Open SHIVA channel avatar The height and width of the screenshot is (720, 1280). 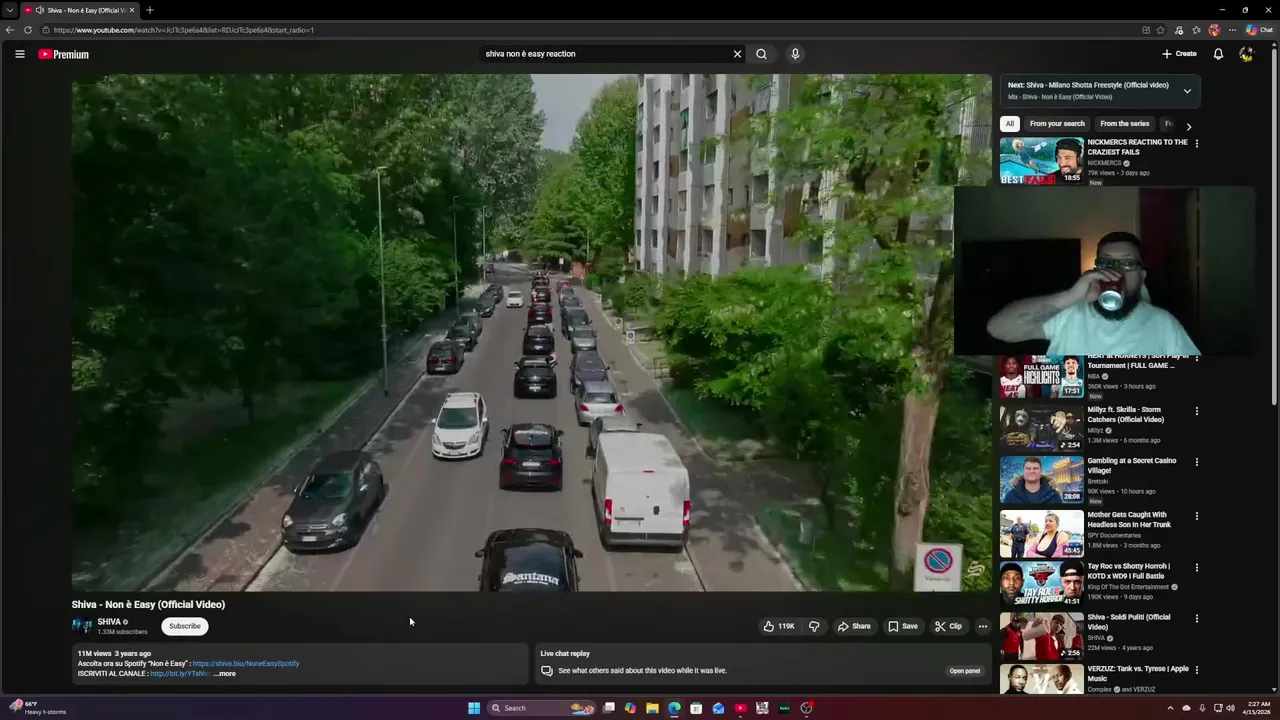tap(81, 626)
